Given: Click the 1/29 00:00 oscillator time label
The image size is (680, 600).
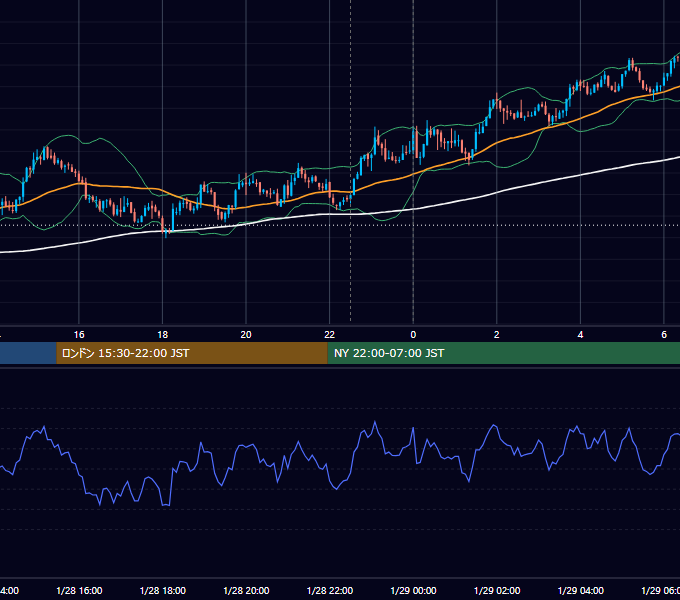Looking at the screenshot, I should [413, 590].
